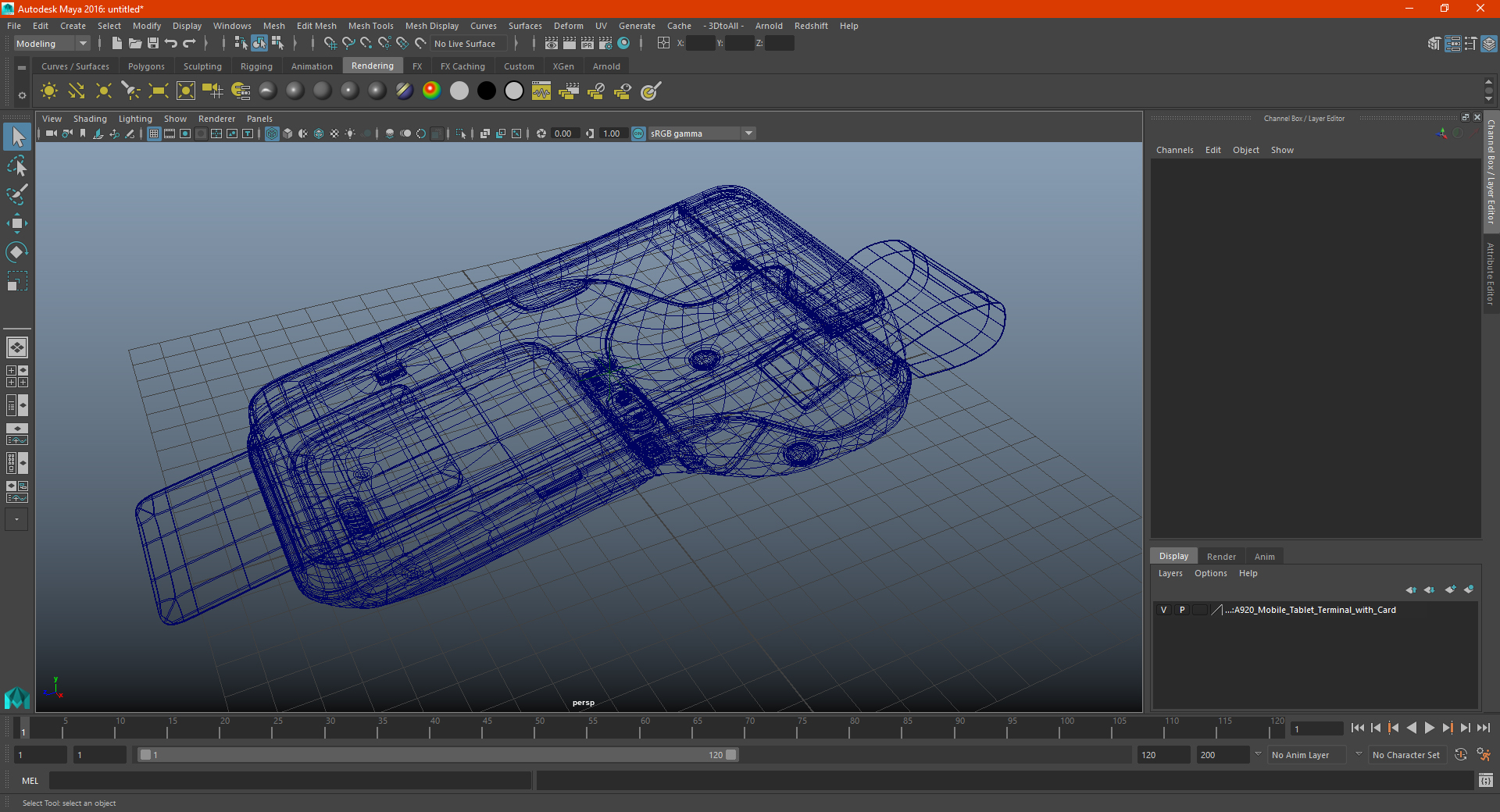1500x812 pixels.
Task: Click the New Scene file icon
Action: [116, 44]
